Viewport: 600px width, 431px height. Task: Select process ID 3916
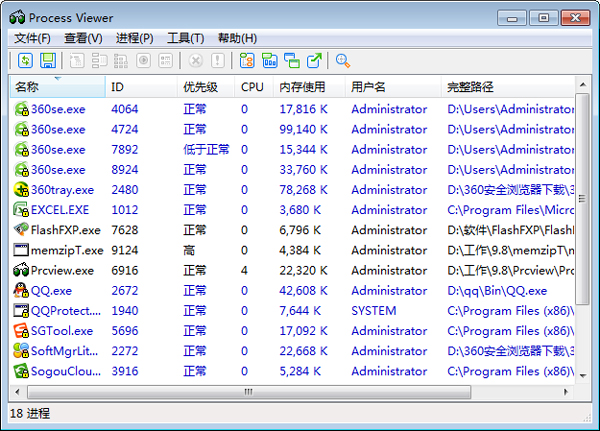[x=125, y=371]
